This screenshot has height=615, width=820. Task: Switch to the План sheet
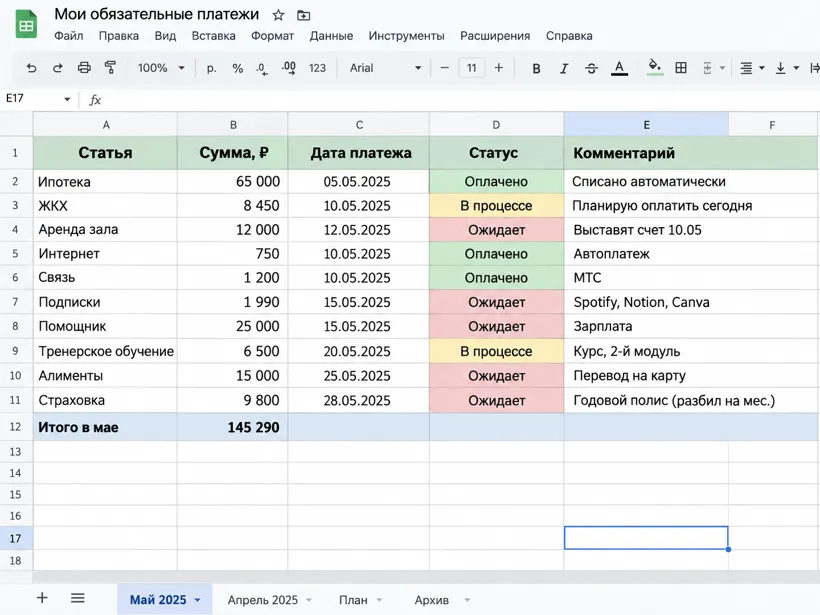tap(353, 600)
